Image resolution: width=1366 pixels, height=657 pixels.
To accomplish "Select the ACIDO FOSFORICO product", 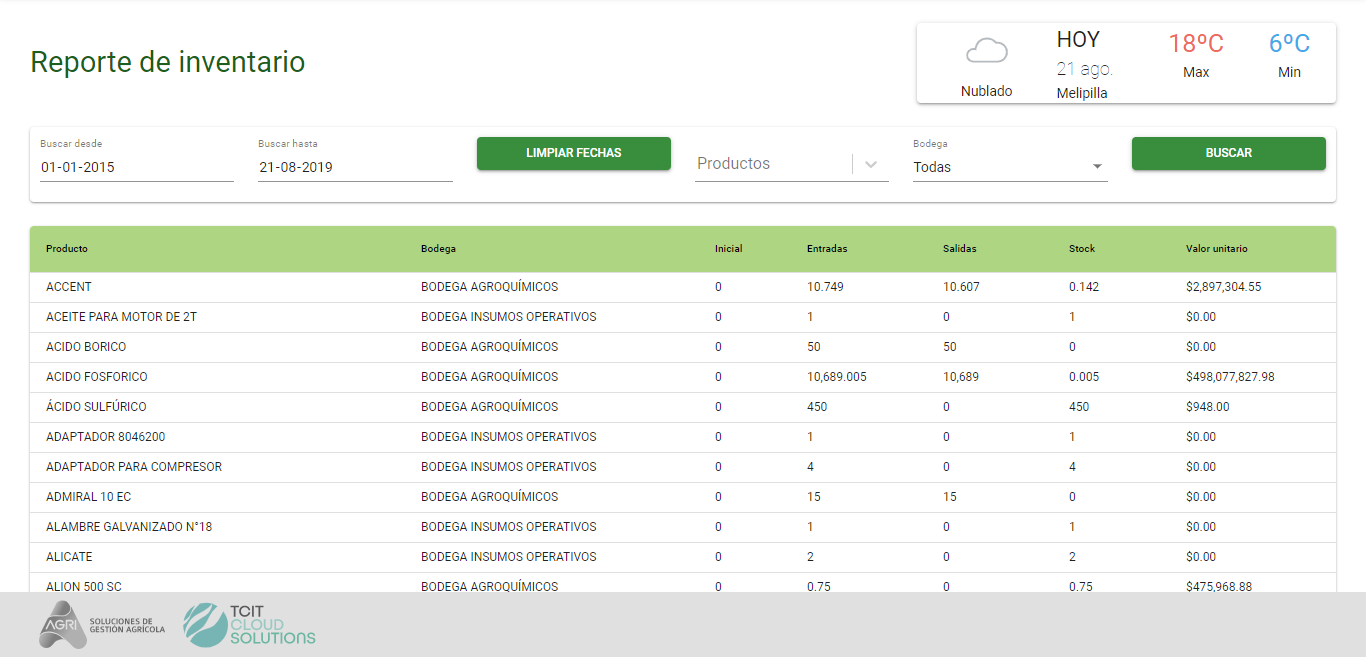I will pos(97,377).
